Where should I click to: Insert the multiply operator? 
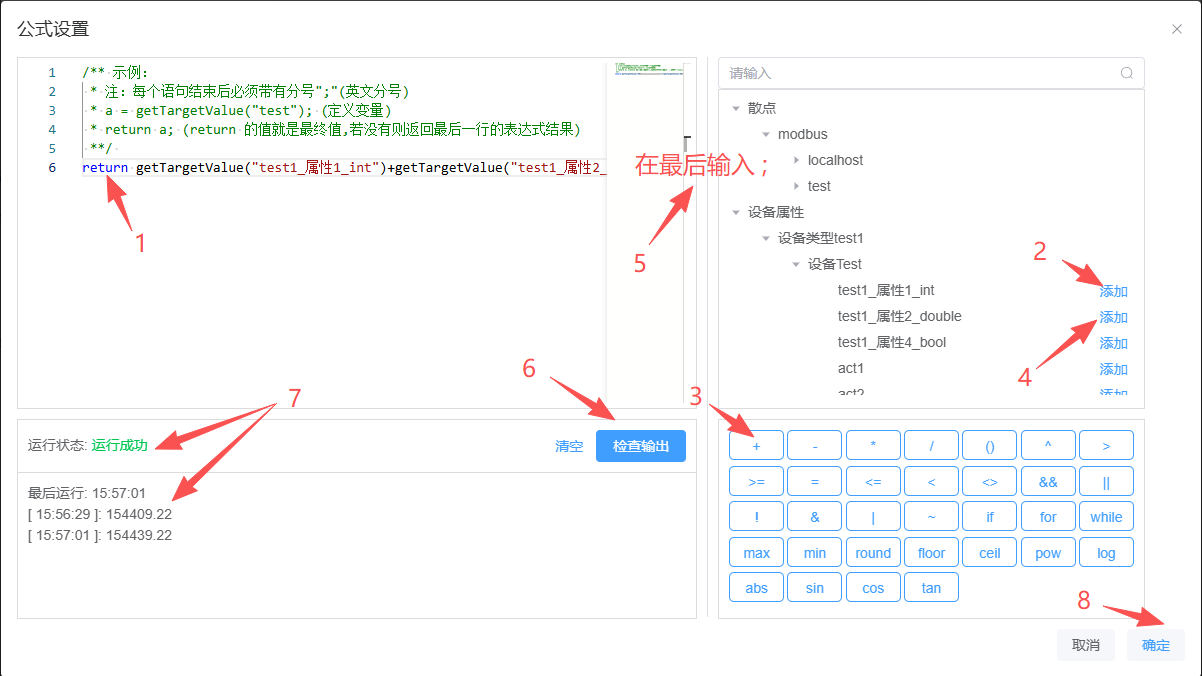click(873, 445)
